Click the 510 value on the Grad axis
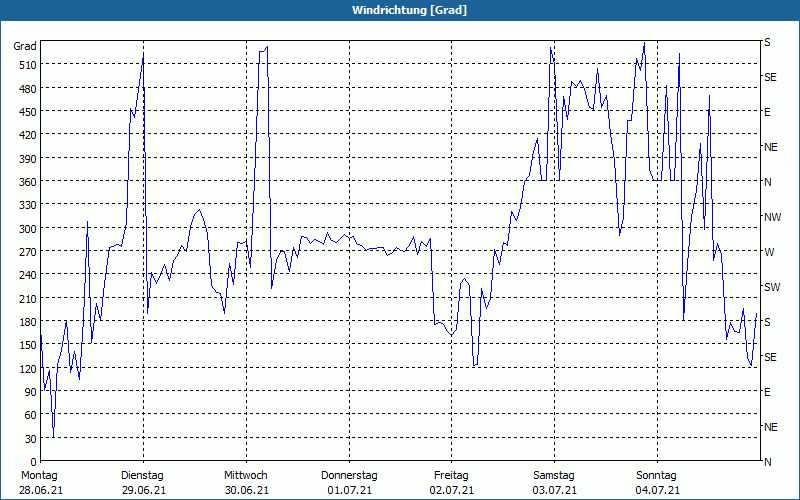The width and height of the screenshot is (800, 500). pyautogui.click(x=28, y=65)
